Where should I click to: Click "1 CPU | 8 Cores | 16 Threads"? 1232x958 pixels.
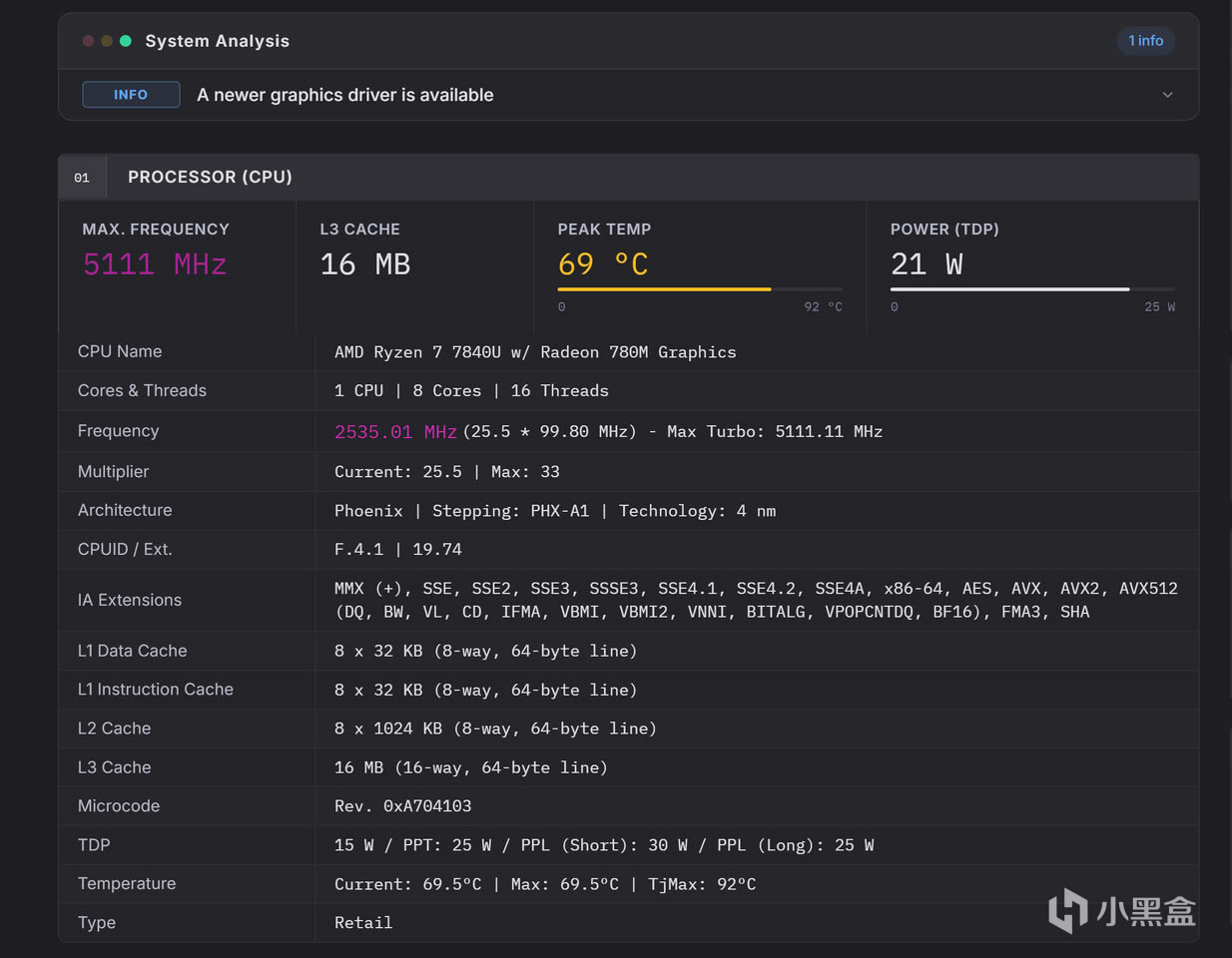point(471,391)
